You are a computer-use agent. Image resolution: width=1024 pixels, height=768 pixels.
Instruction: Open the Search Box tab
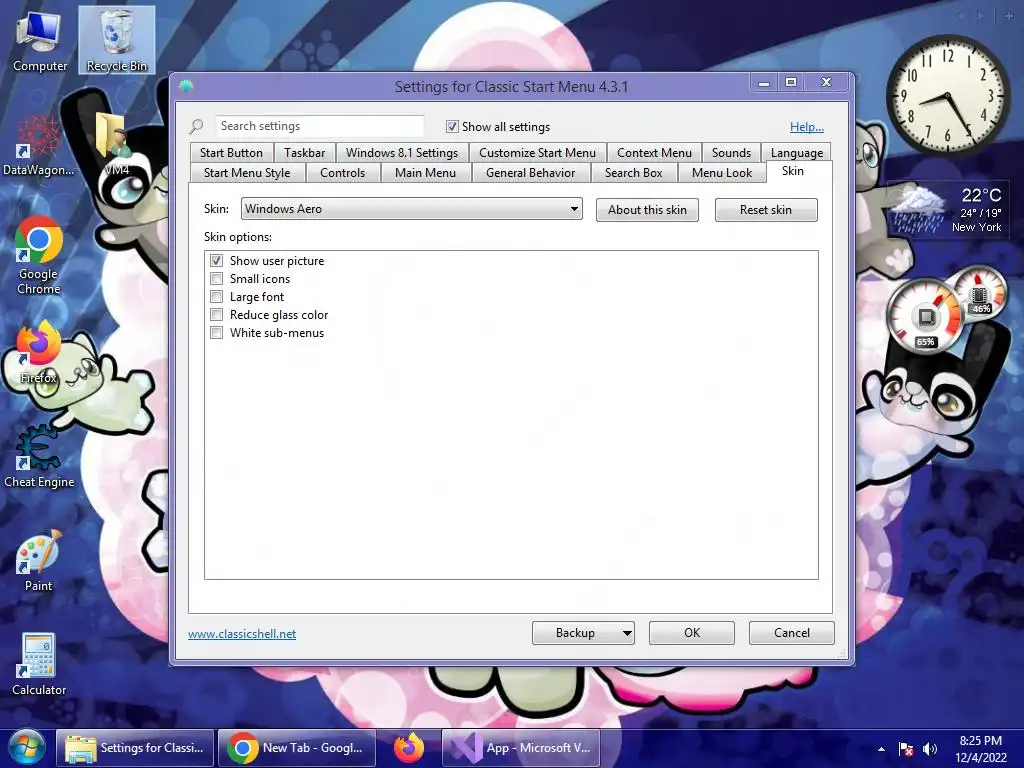[633, 173]
